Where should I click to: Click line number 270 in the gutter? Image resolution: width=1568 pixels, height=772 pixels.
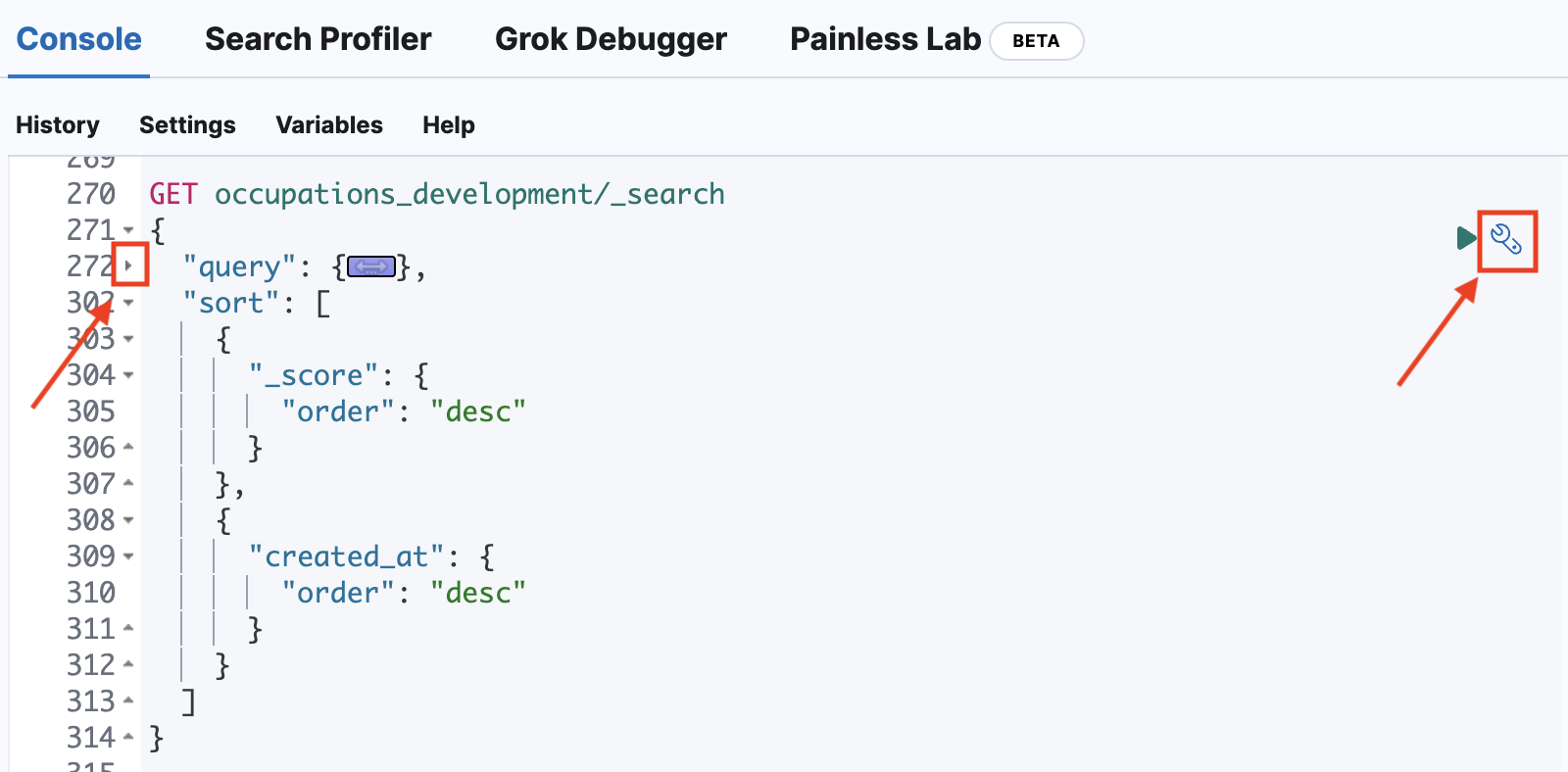pyautogui.click(x=91, y=194)
